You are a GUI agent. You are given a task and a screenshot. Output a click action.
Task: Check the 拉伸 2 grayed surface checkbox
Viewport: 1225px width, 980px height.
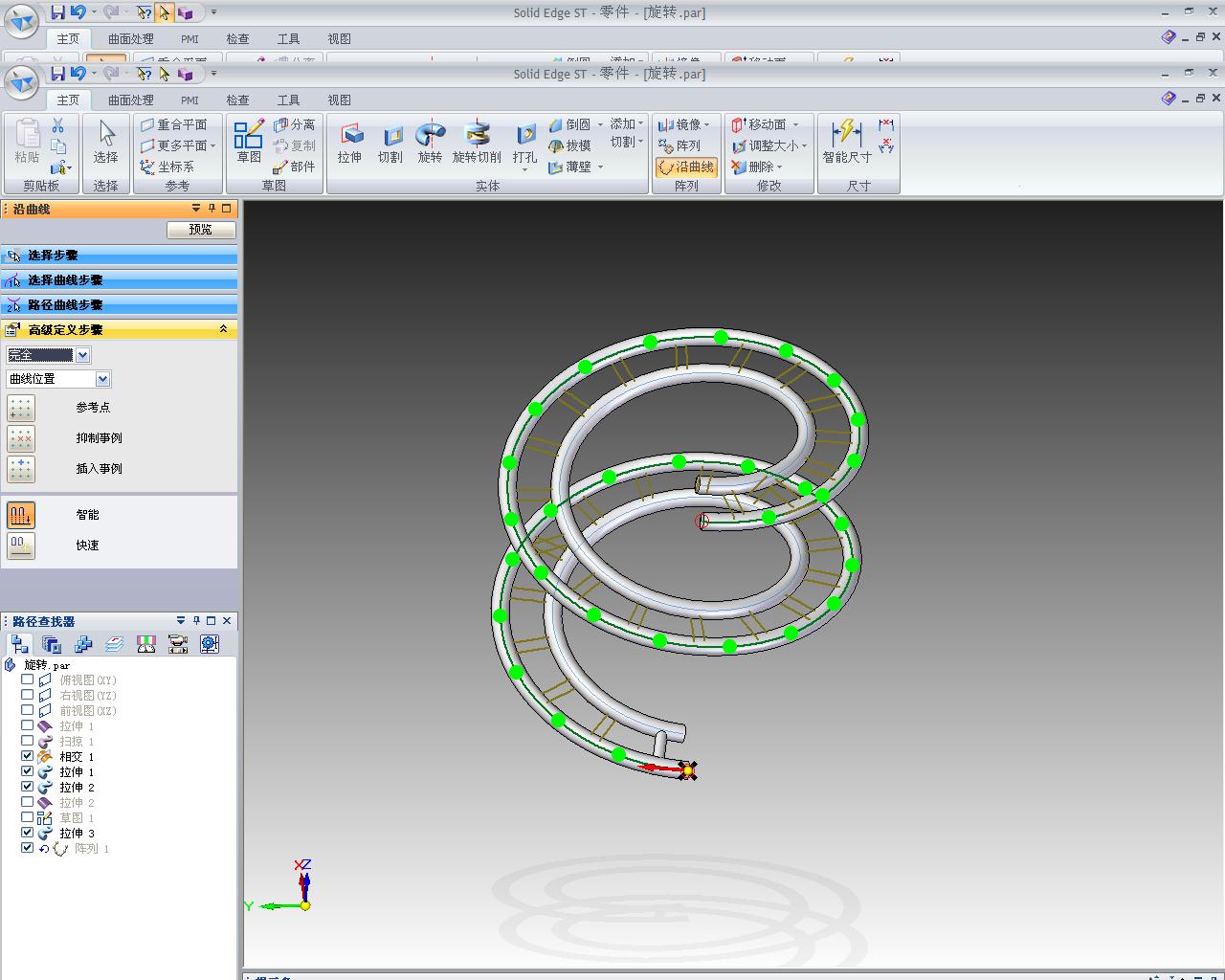pos(27,802)
